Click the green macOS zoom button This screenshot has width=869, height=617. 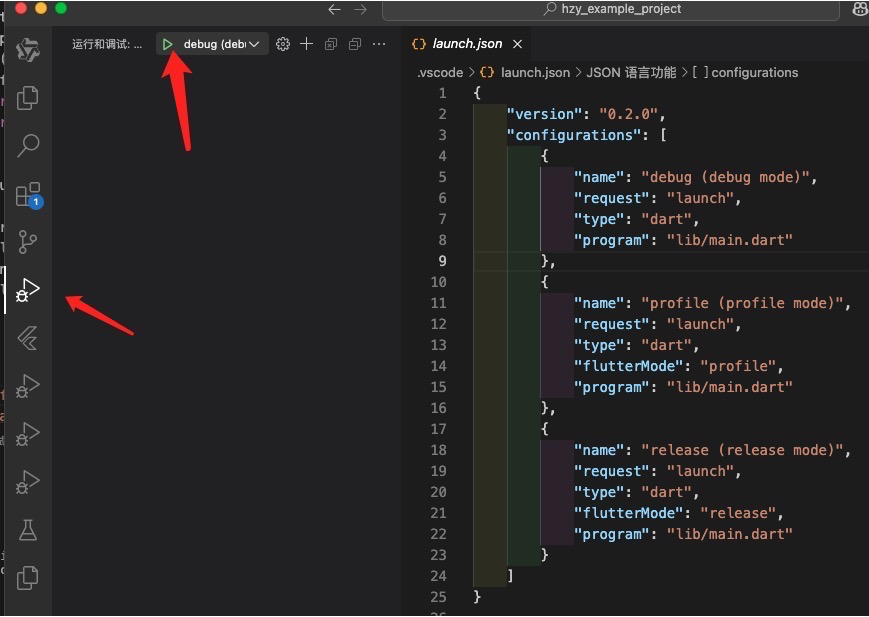tap(61, 8)
